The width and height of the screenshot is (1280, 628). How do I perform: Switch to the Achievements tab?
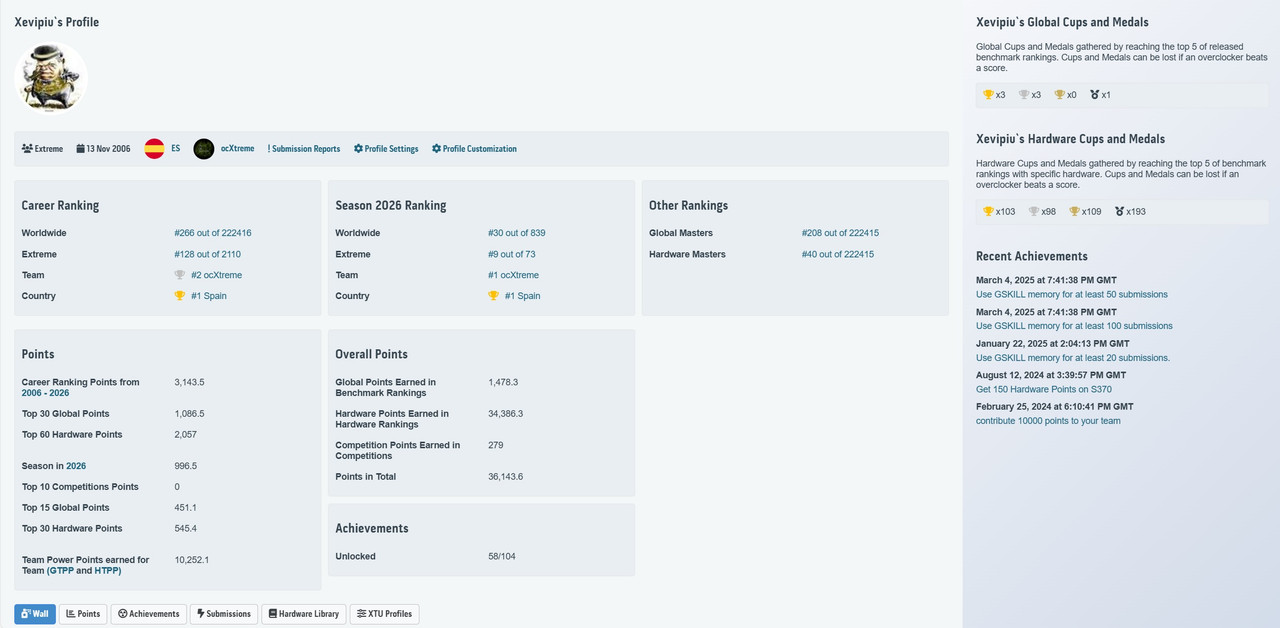149,614
